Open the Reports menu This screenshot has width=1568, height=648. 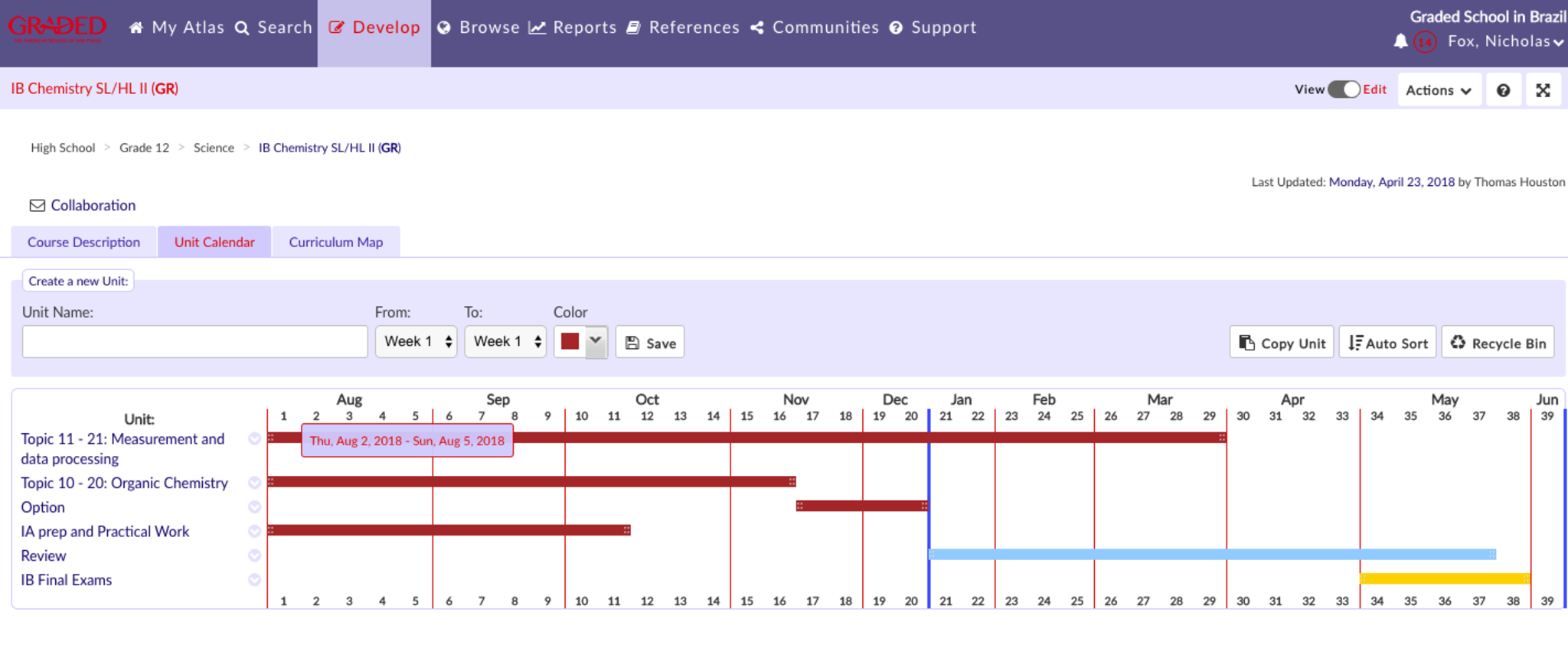pos(573,28)
